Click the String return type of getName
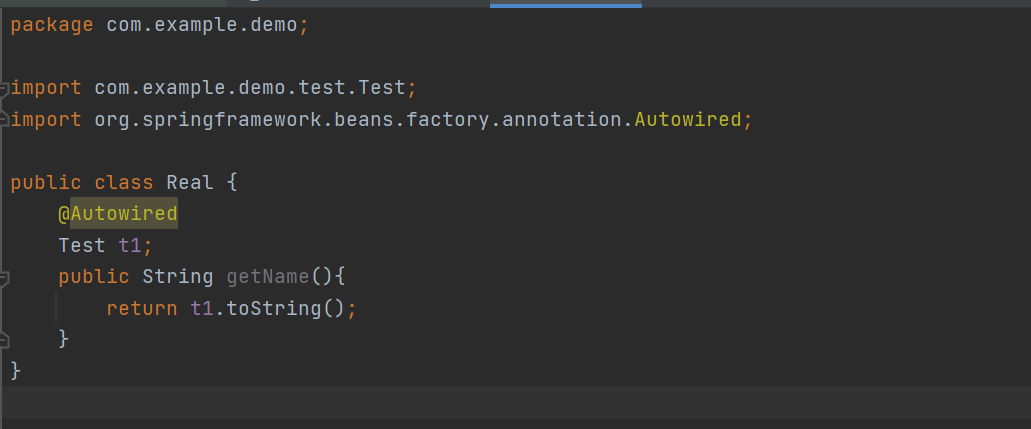Viewport: 1031px width, 429px height. 177,276
